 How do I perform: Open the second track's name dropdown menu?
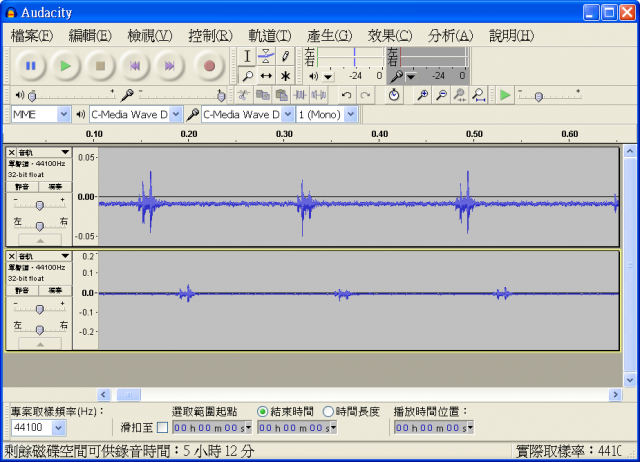coord(44,256)
